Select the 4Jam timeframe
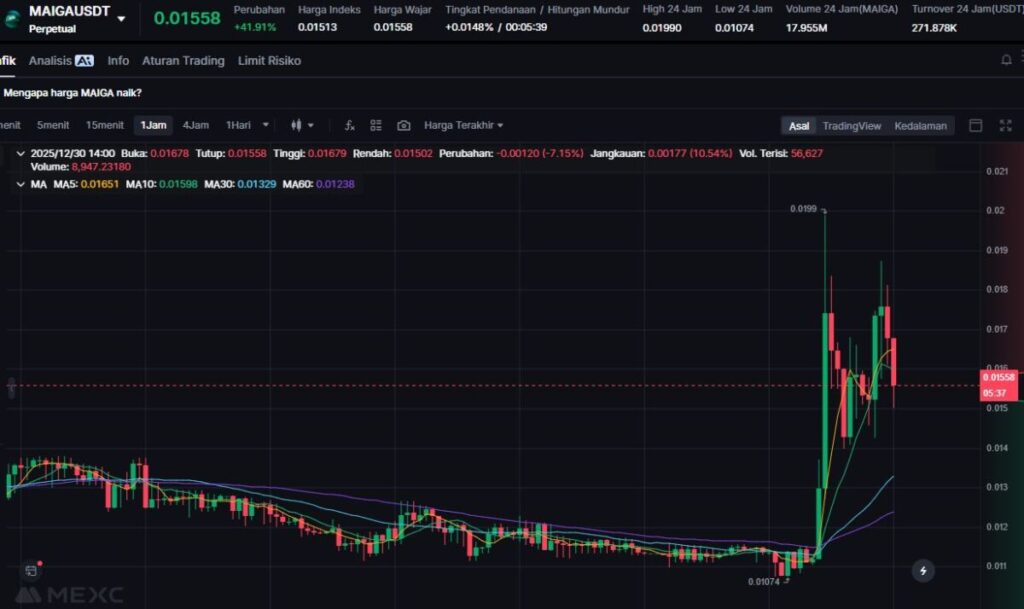Viewport: 1024px width, 609px height. 195,125
